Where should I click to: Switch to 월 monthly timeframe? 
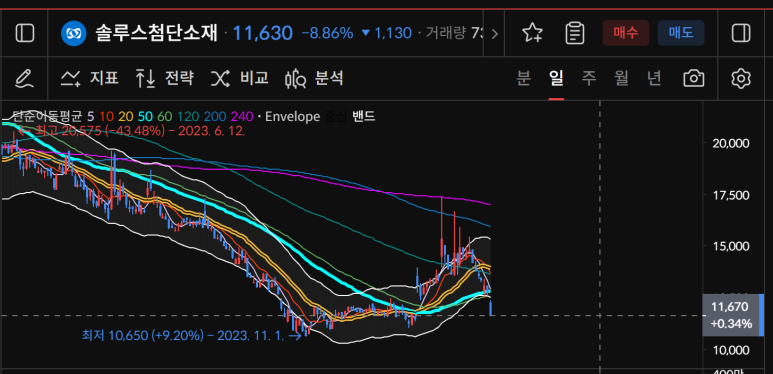621,78
